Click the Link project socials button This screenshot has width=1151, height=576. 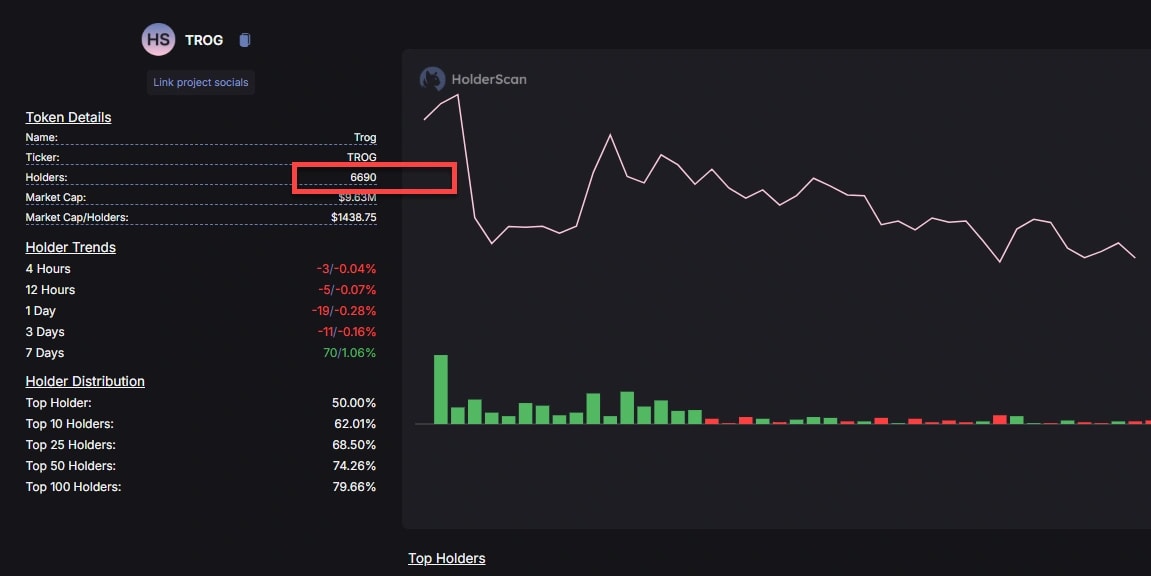[x=200, y=82]
